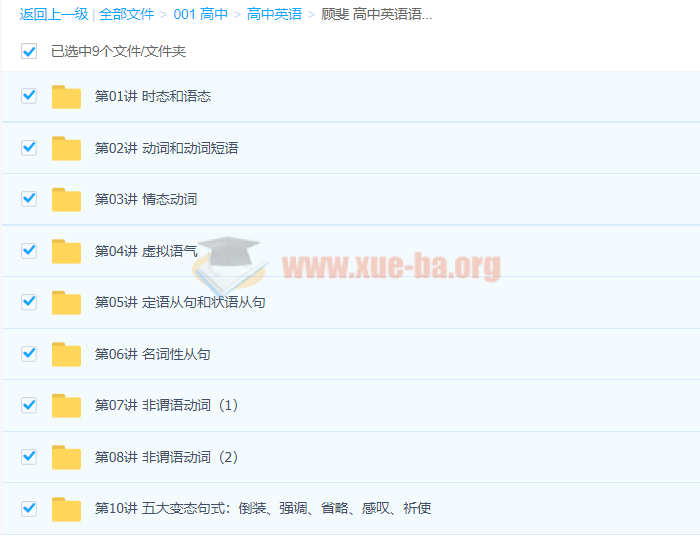
Task: Click the 第04讲 虚拟语气 folder icon
Action: click(66, 251)
